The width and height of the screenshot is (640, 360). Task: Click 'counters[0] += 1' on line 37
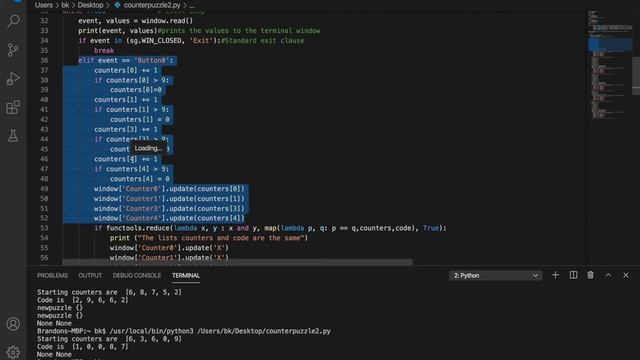pos(126,70)
